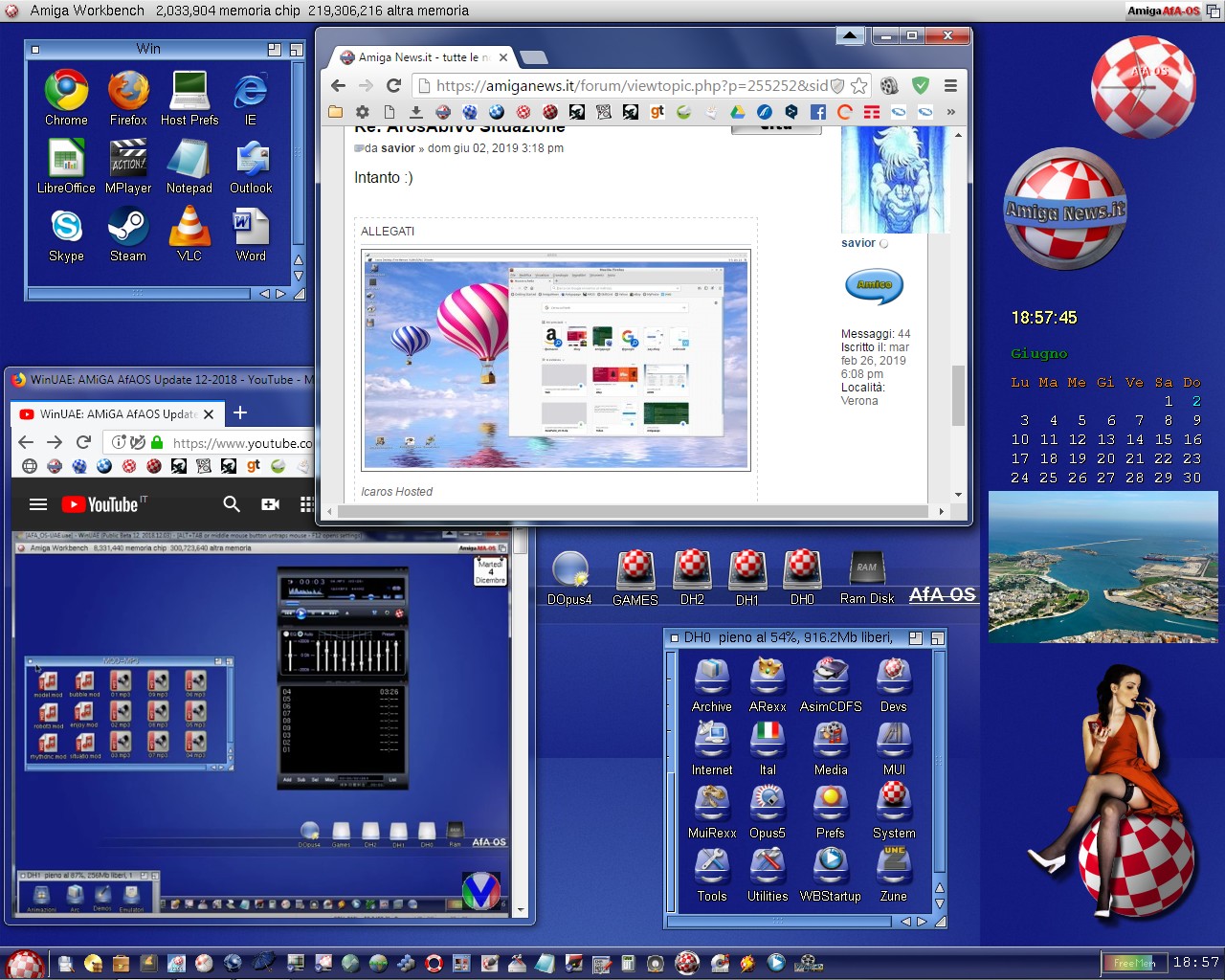Screen dimensions: 1225x980
Task: Select the Amiga News.it browser tab
Action: tap(421, 57)
